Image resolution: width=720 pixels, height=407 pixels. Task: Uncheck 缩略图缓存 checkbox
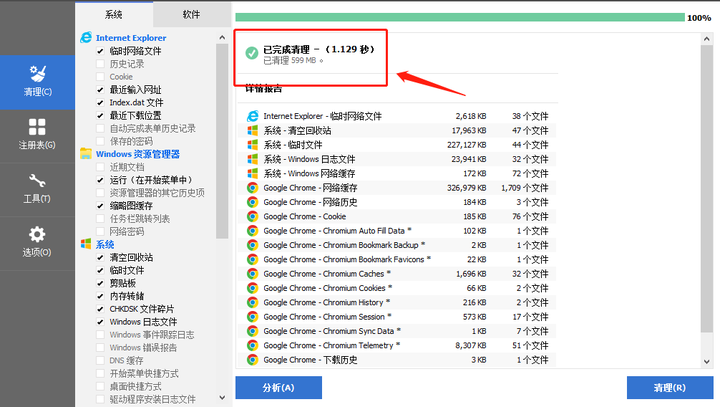[100, 205]
